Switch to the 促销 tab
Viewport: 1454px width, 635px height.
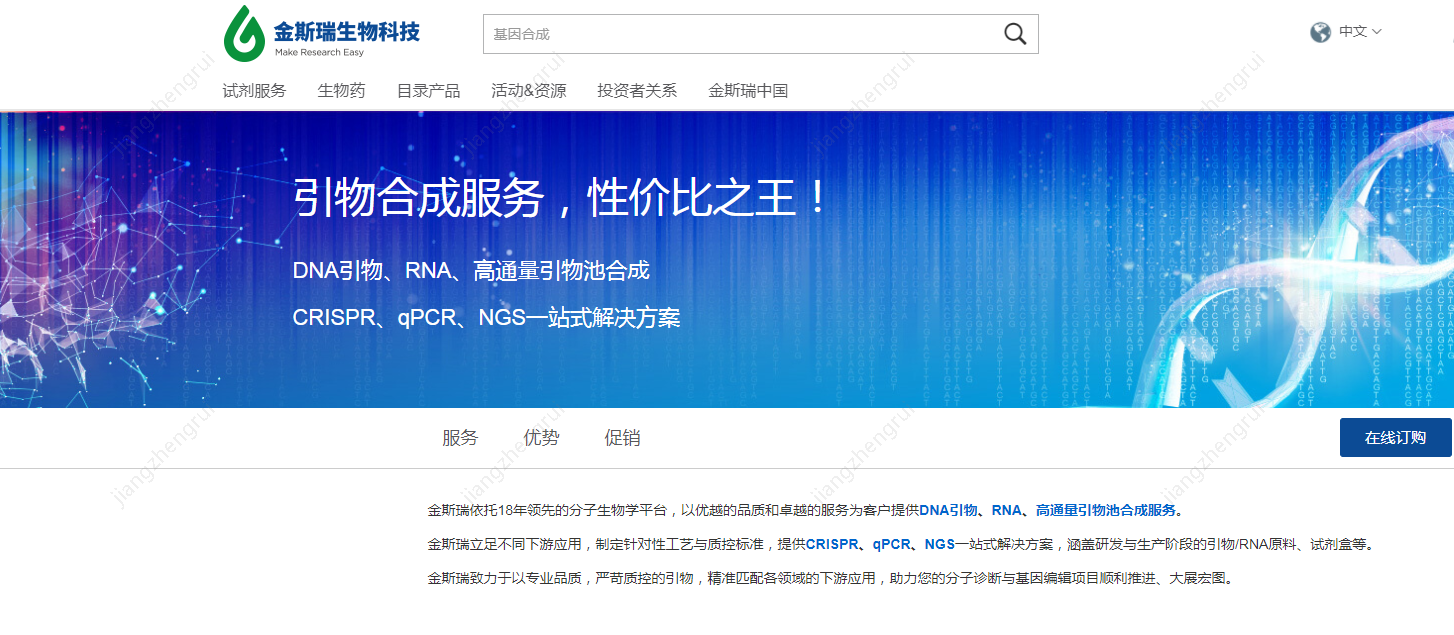click(x=622, y=438)
